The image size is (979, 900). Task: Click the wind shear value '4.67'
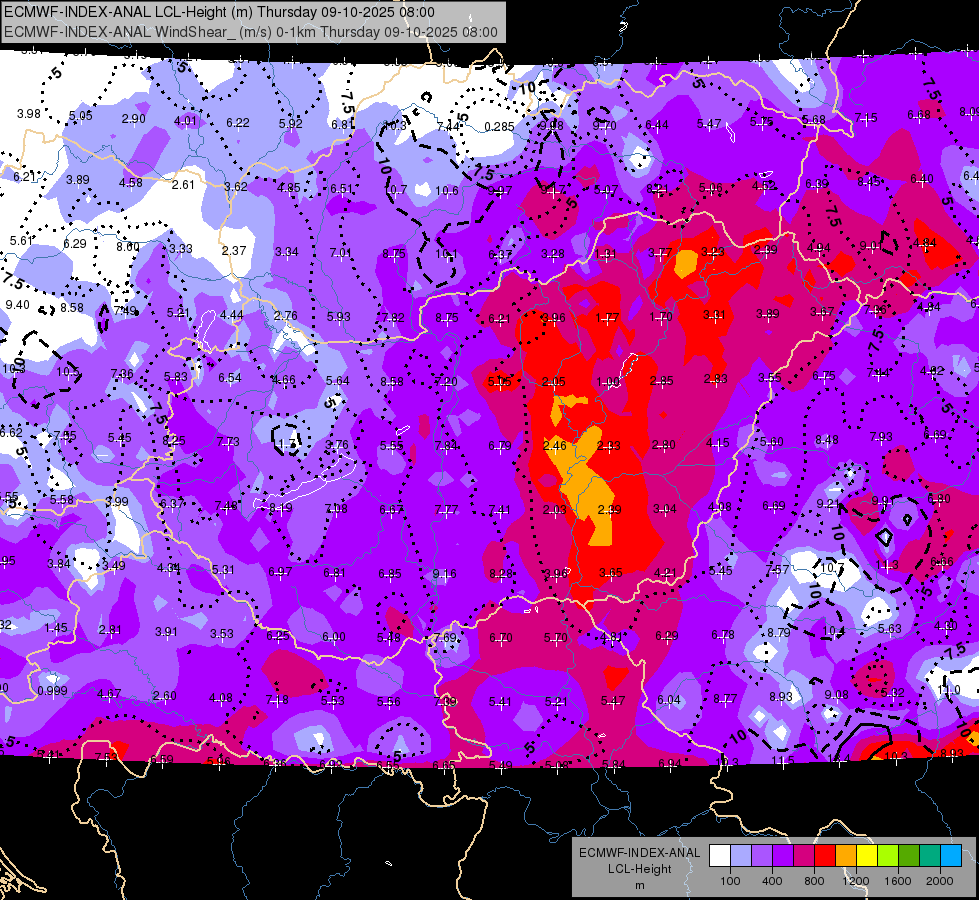[x=109, y=693]
